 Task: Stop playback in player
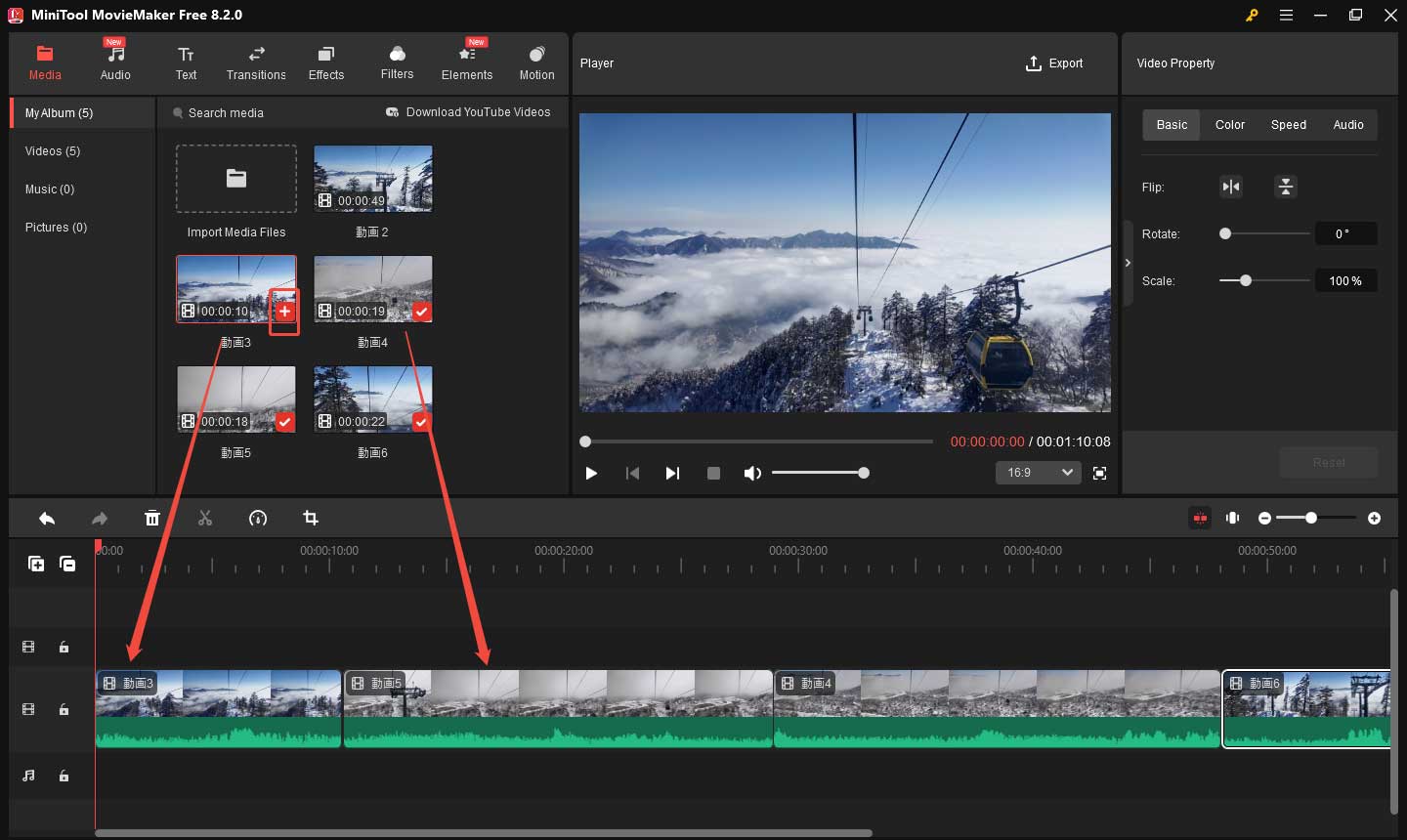tap(713, 473)
